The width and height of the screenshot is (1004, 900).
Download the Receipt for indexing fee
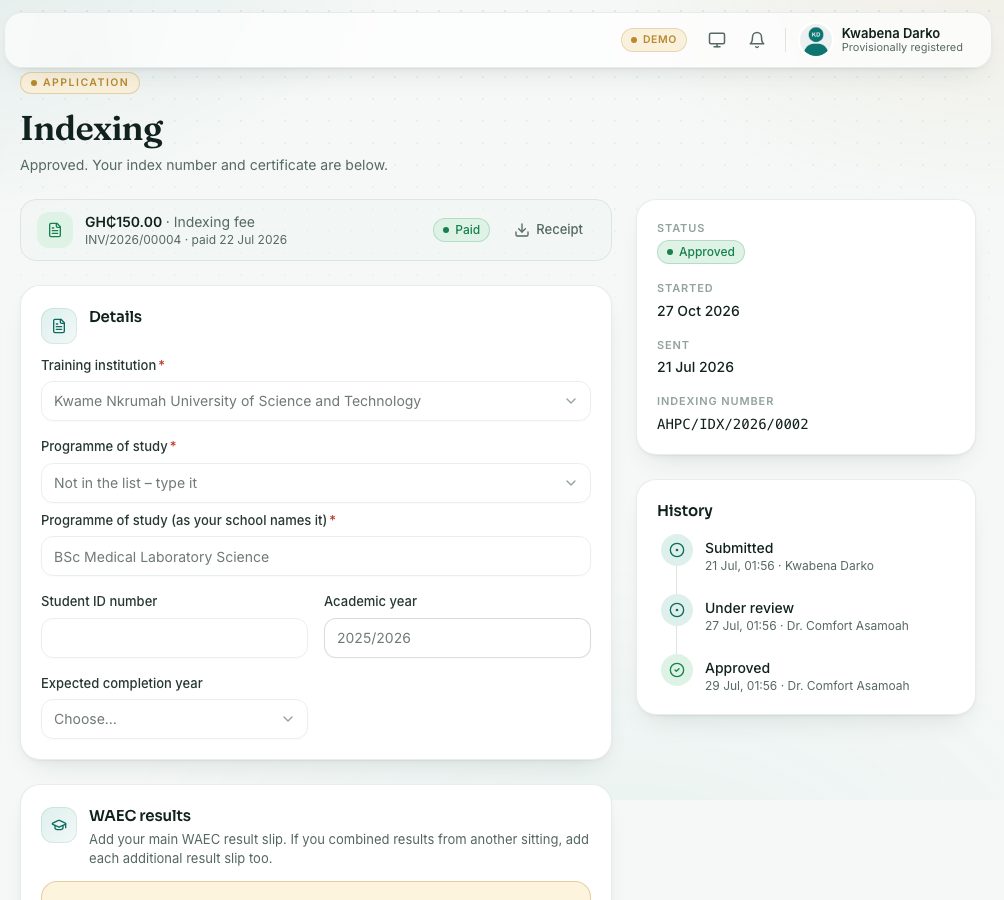[x=549, y=230]
